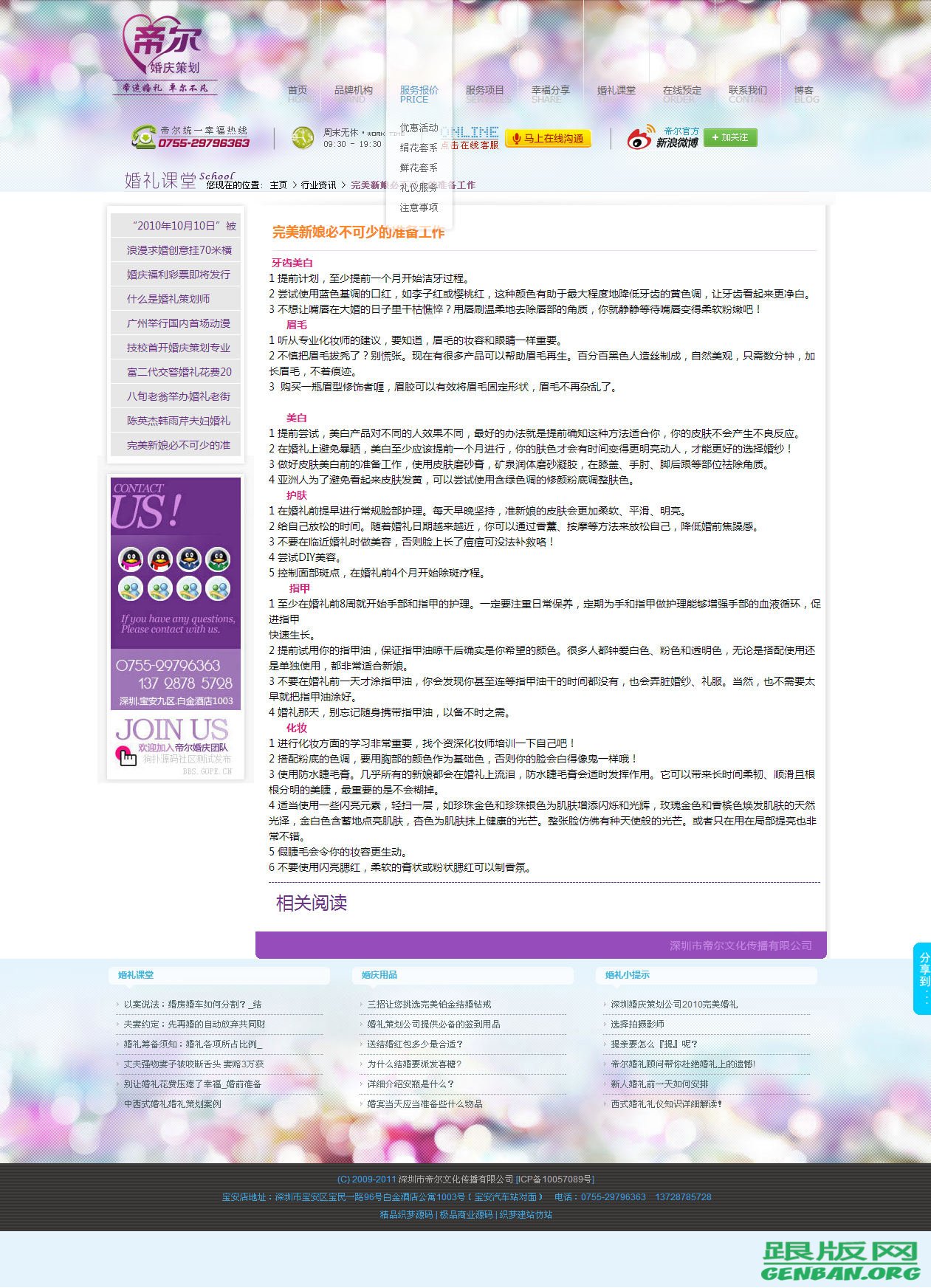
Task: Open sidebar article 八旬老翁举办婚礼老街
Action: point(176,396)
